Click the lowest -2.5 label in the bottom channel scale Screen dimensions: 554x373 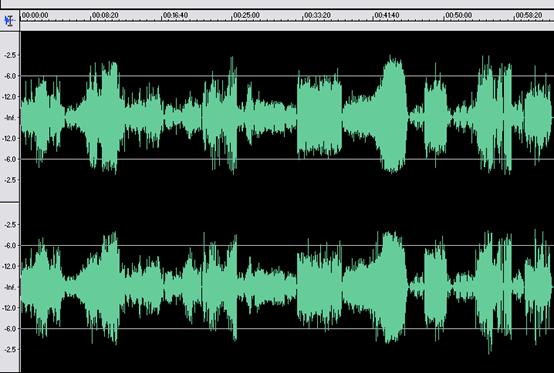[x=11, y=349]
